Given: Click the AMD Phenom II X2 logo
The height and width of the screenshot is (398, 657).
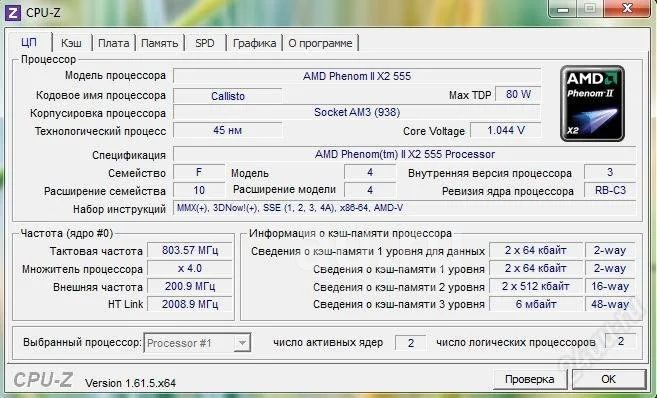Looking at the screenshot, I should point(592,103).
